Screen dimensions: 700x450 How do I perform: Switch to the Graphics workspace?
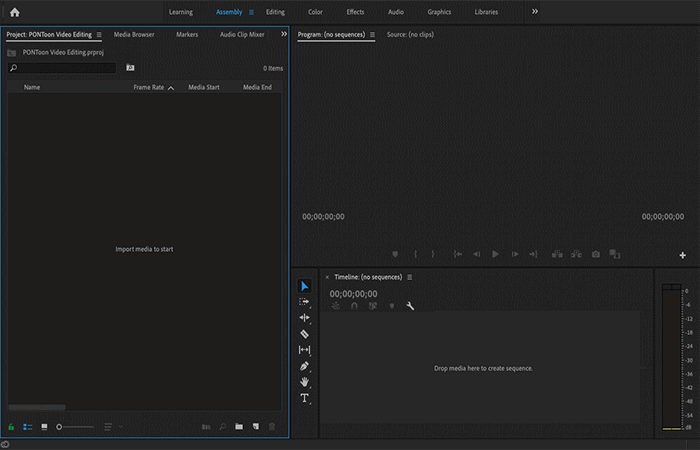point(439,12)
